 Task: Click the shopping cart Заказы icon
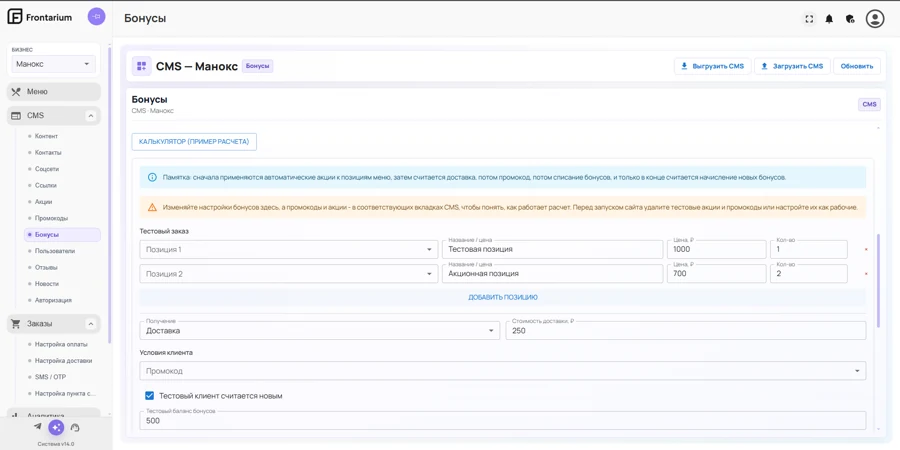16,324
